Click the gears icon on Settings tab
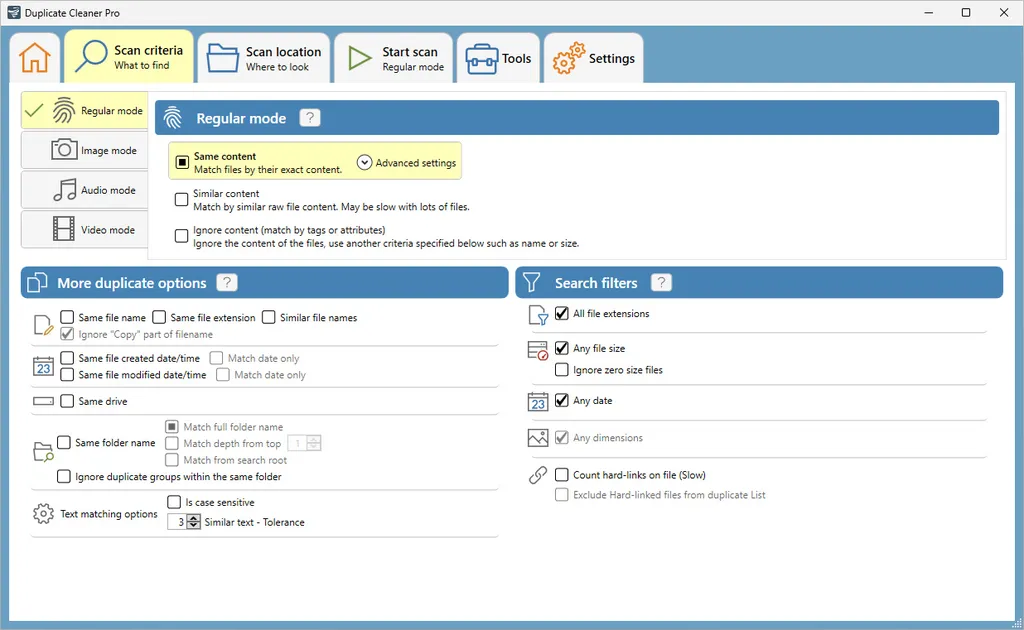 568,58
